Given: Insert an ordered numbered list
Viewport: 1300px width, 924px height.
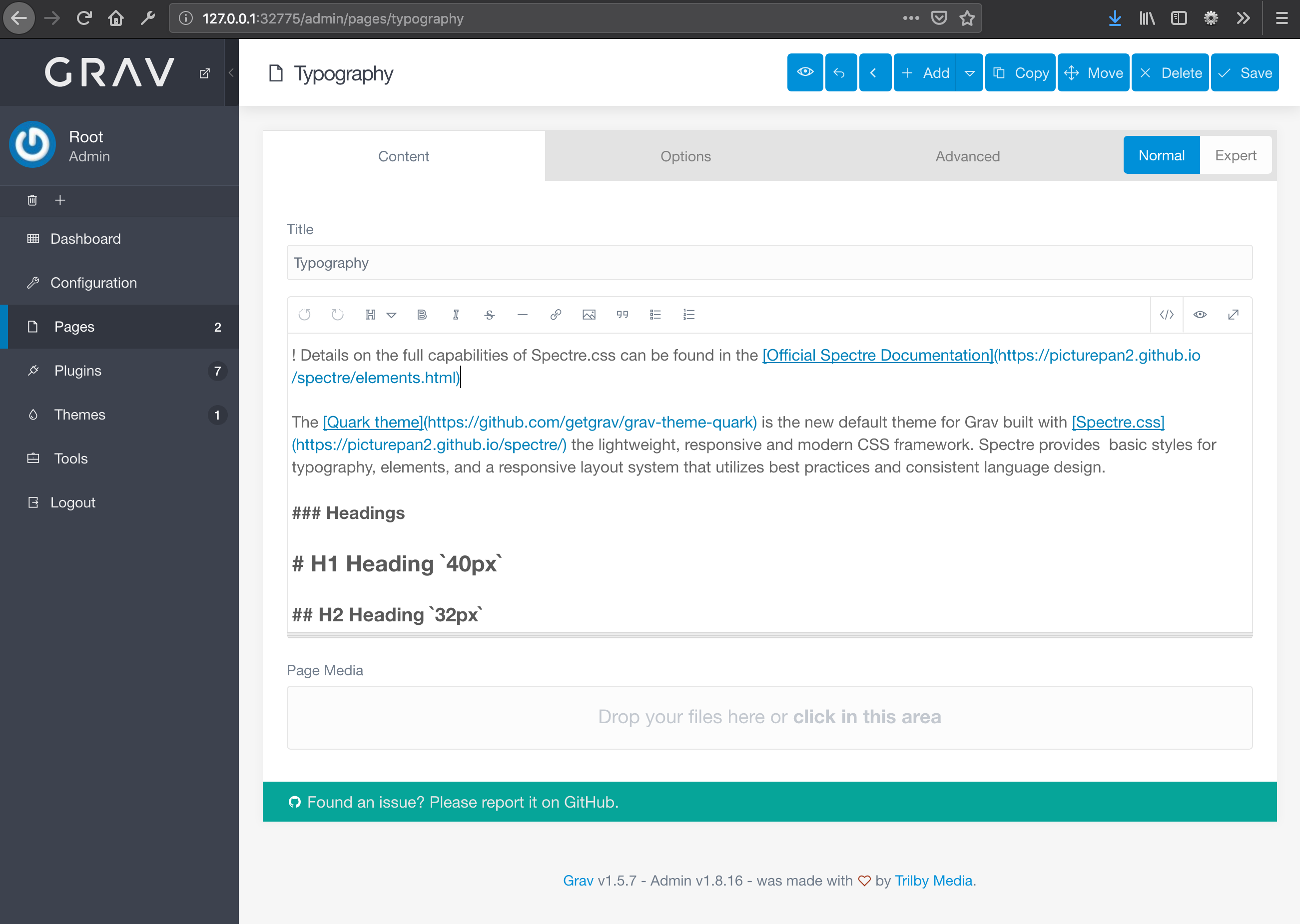Looking at the screenshot, I should (688, 315).
